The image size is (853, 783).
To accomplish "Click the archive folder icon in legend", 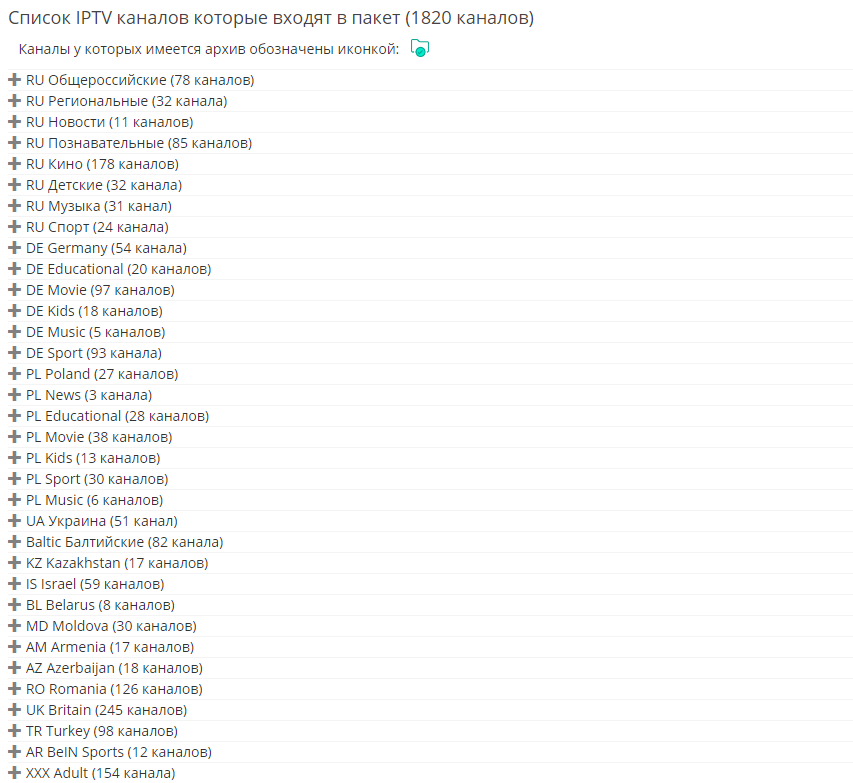I will (x=420, y=49).
